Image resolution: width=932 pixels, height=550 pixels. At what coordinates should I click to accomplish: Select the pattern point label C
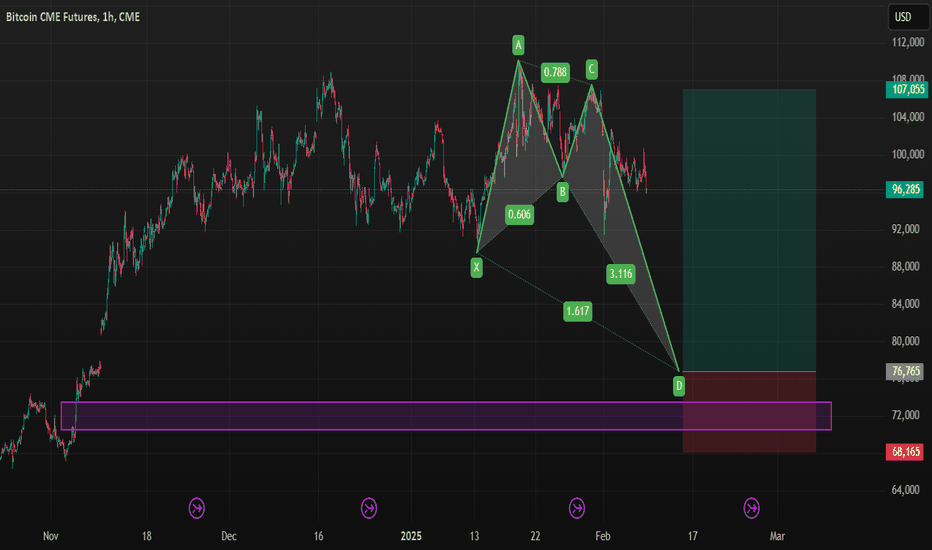click(x=591, y=70)
